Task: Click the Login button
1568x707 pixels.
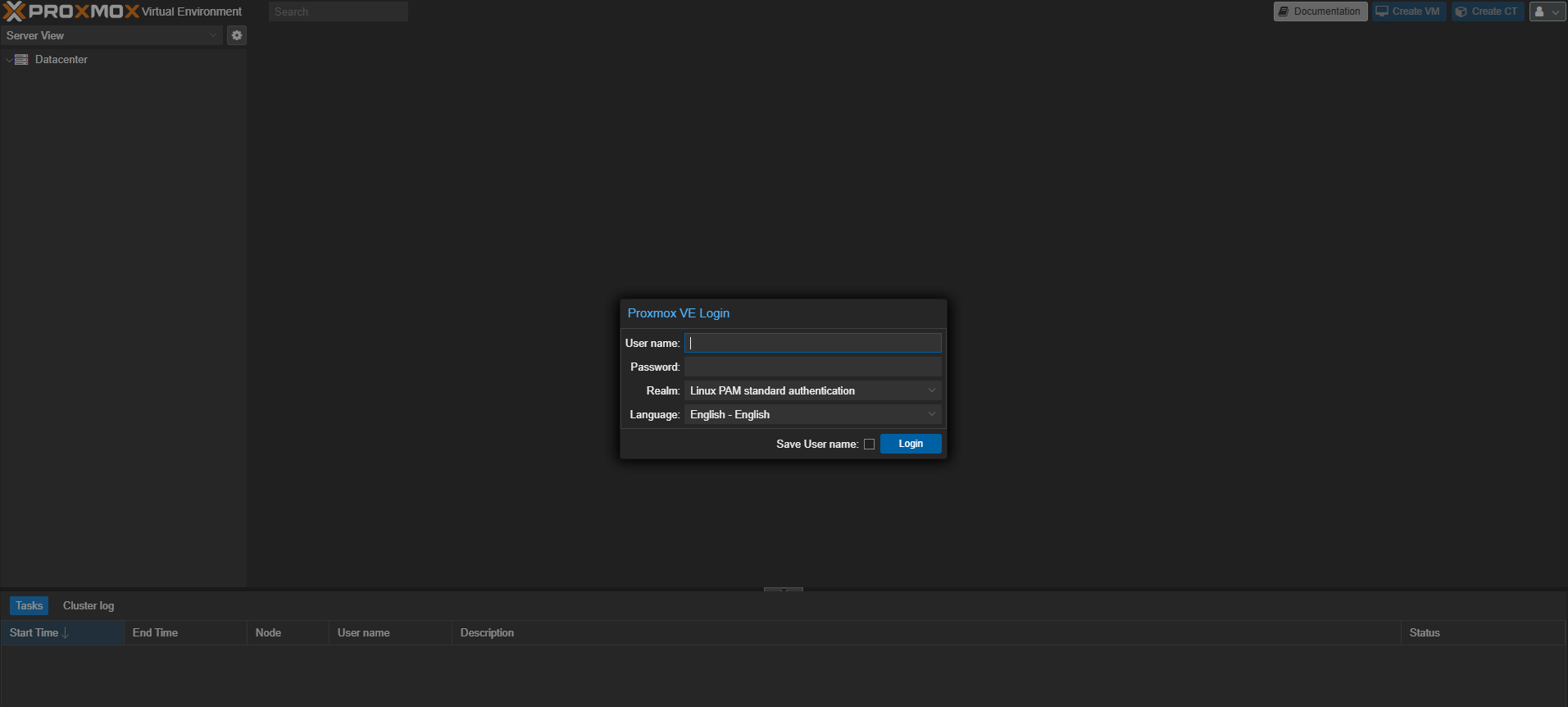Action: [x=911, y=444]
